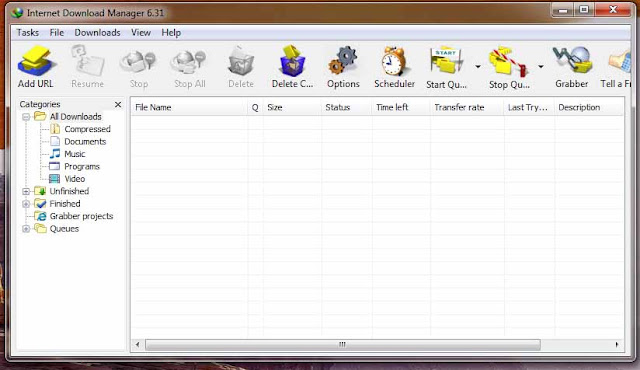The width and height of the screenshot is (640, 370).
Task: Select the Finished category
Action: pyautogui.click(x=64, y=204)
